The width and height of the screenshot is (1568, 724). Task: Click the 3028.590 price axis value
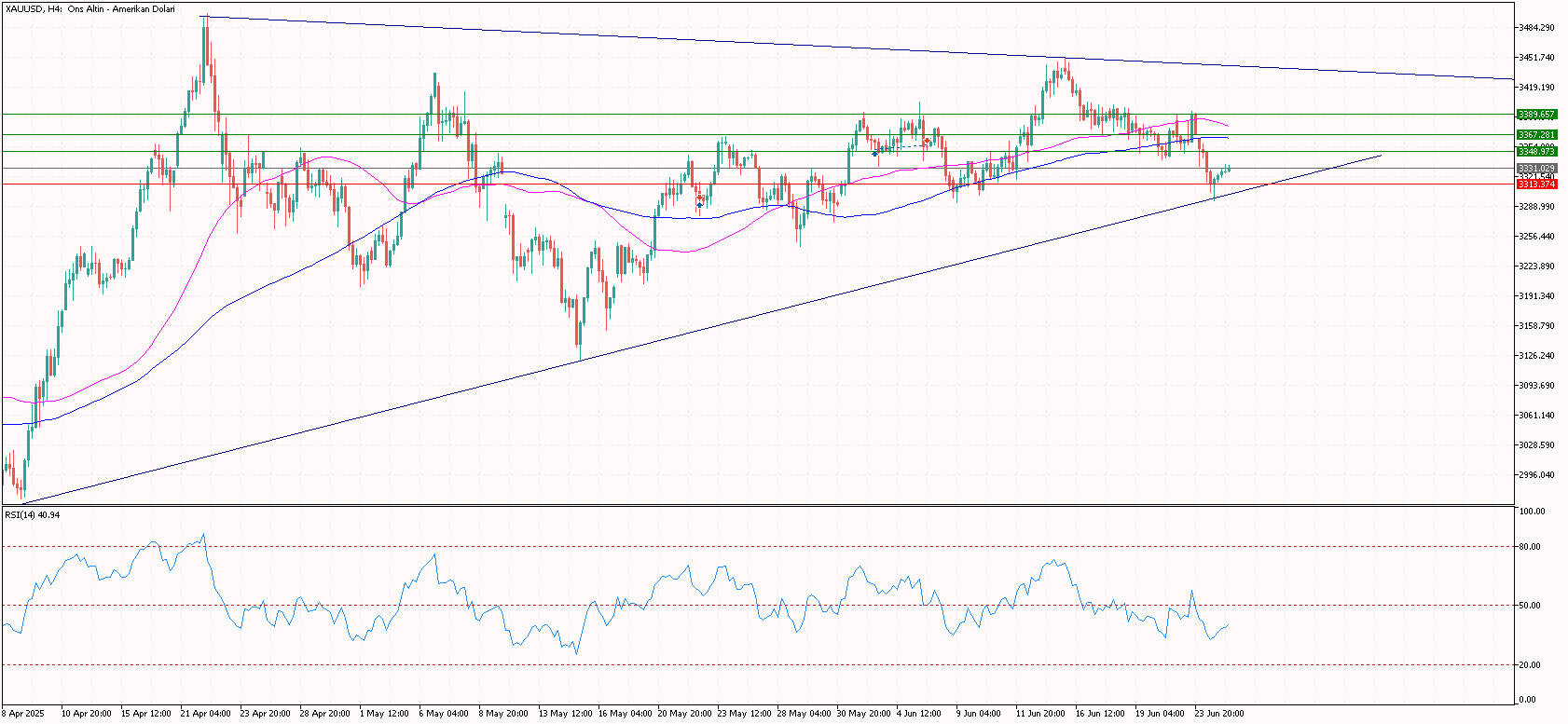[x=1536, y=445]
